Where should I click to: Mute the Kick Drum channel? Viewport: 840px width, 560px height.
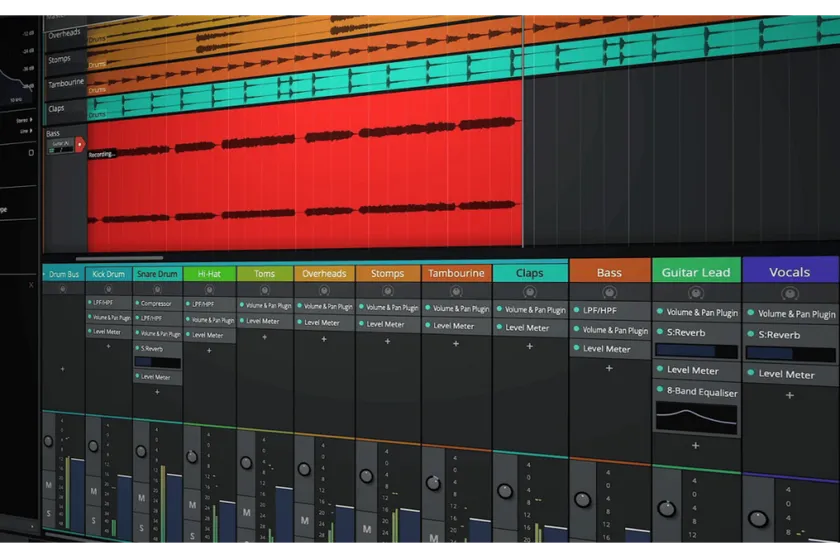pos(94,491)
